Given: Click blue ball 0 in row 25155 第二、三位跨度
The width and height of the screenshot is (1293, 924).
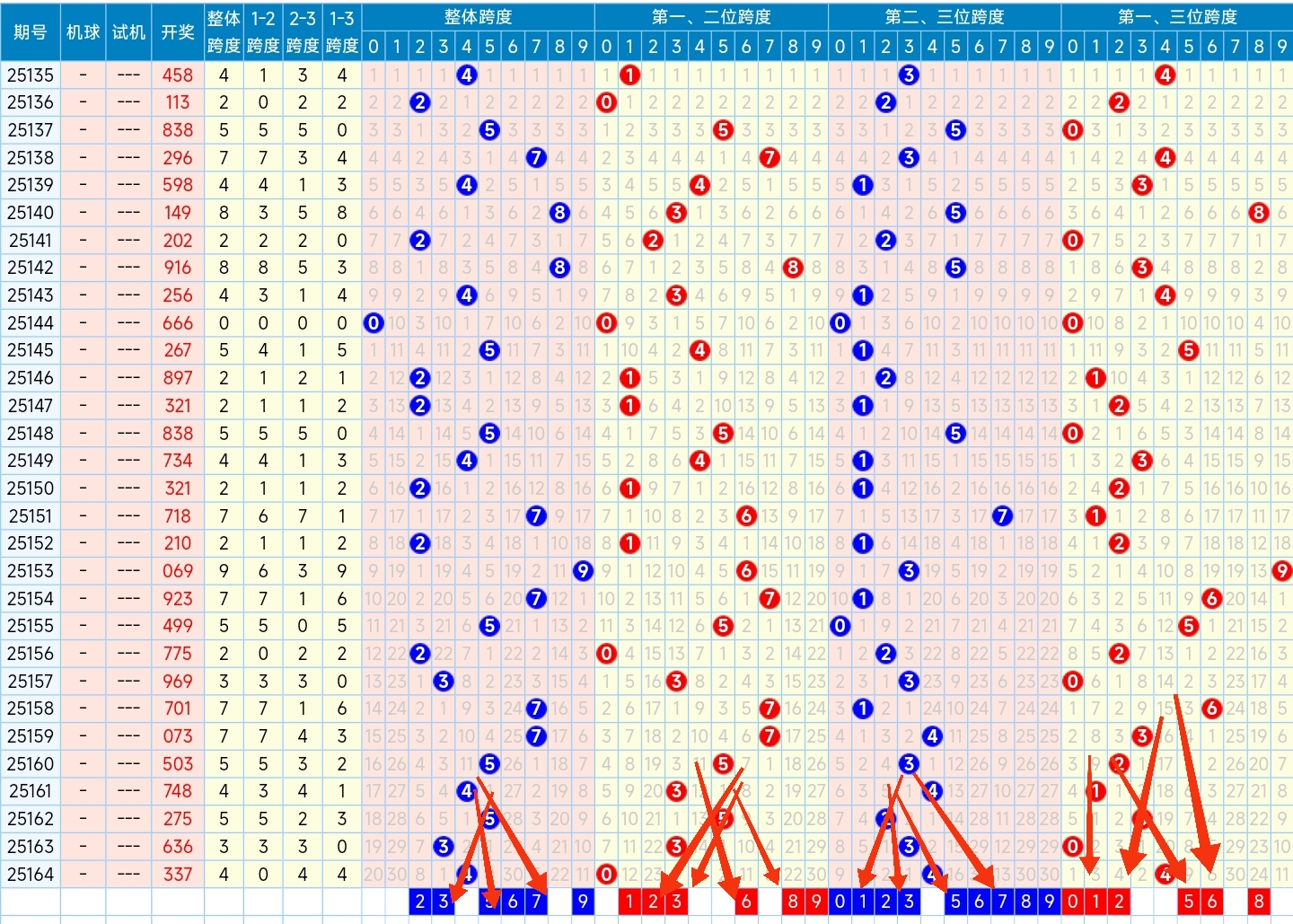Looking at the screenshot, I should coord(840,626).
